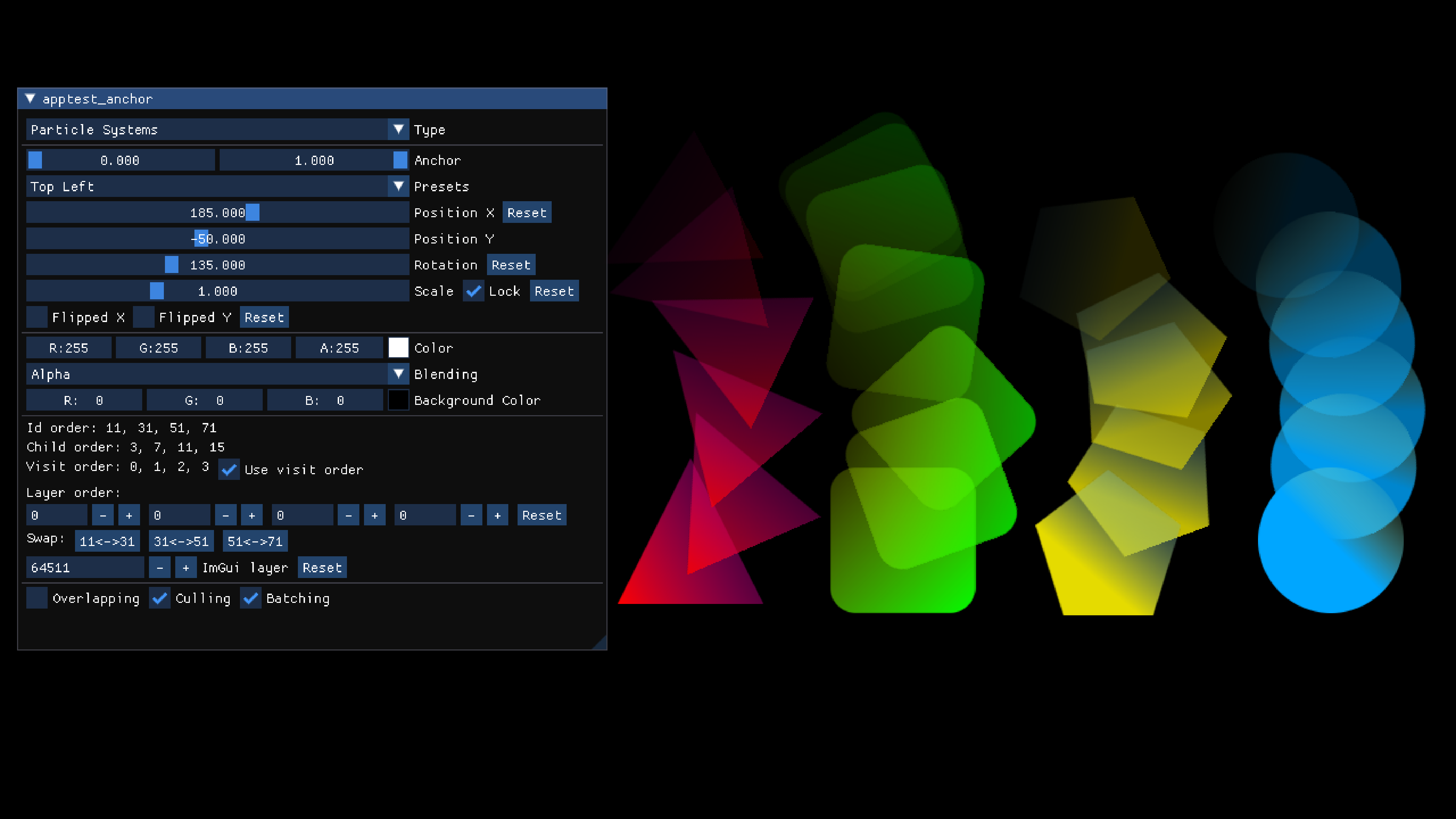Toggle the Scale Lock checkbox
This screenshot has height=819, width=1456.
[473, 291]
